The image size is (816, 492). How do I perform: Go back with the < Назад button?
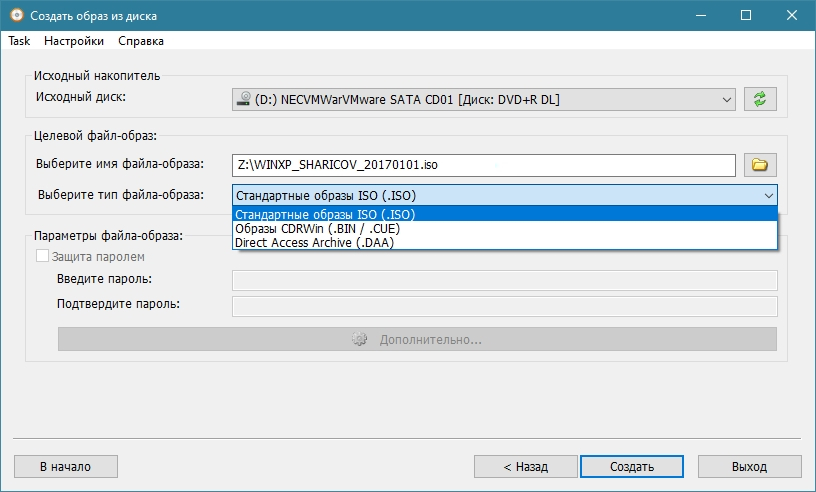pyautogui.click(x=525, y=466)
